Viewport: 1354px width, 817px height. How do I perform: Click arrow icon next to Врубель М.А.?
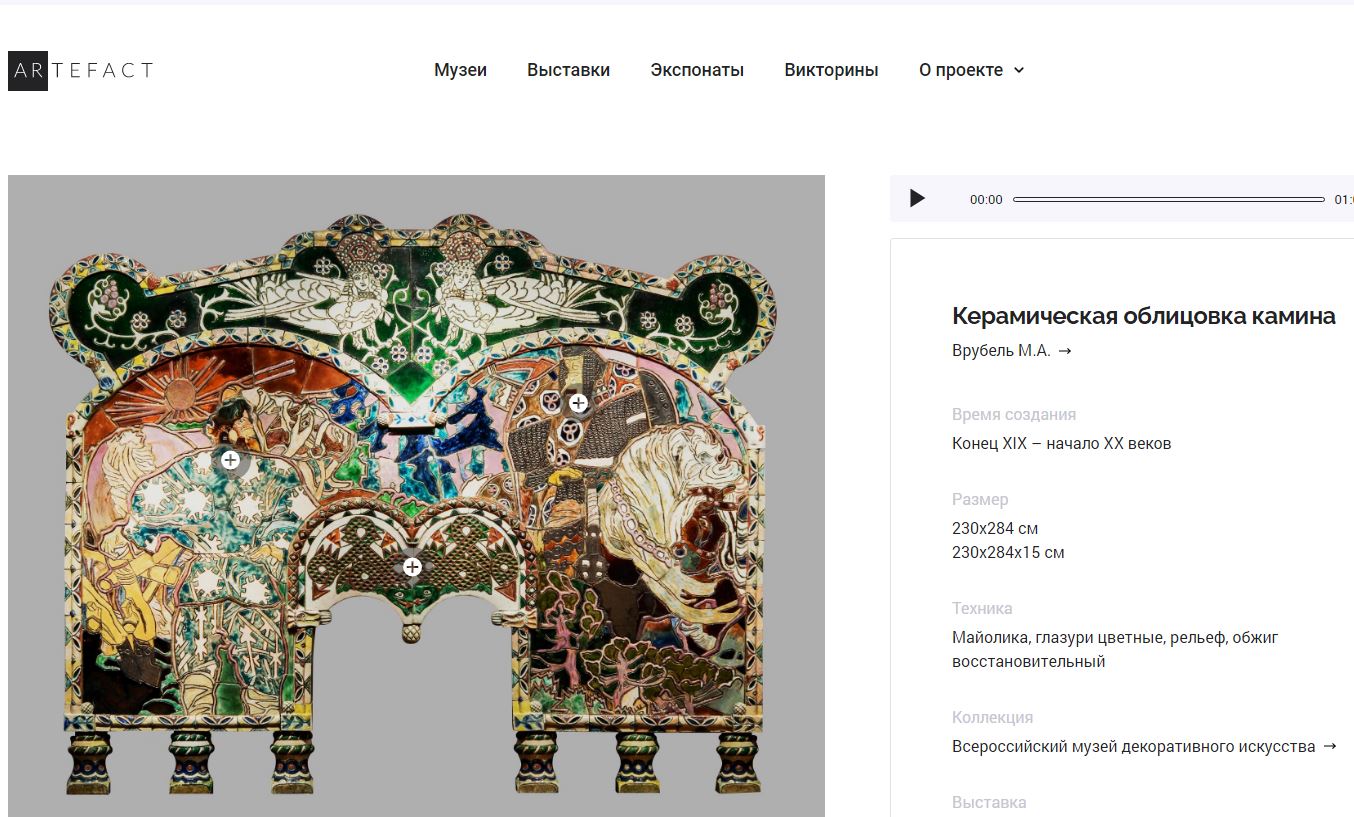pyautogui.click(x=1065, y=351)
